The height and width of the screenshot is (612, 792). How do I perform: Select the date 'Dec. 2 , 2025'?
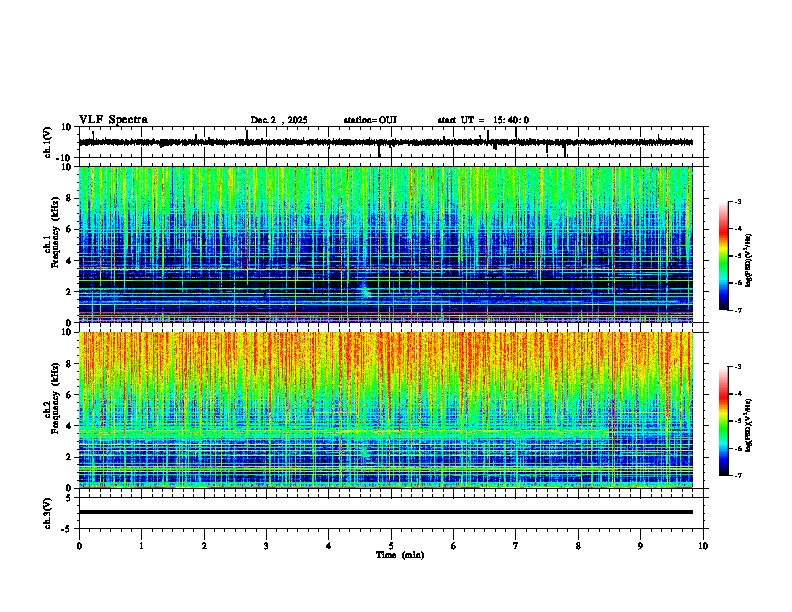click(279, 120)
